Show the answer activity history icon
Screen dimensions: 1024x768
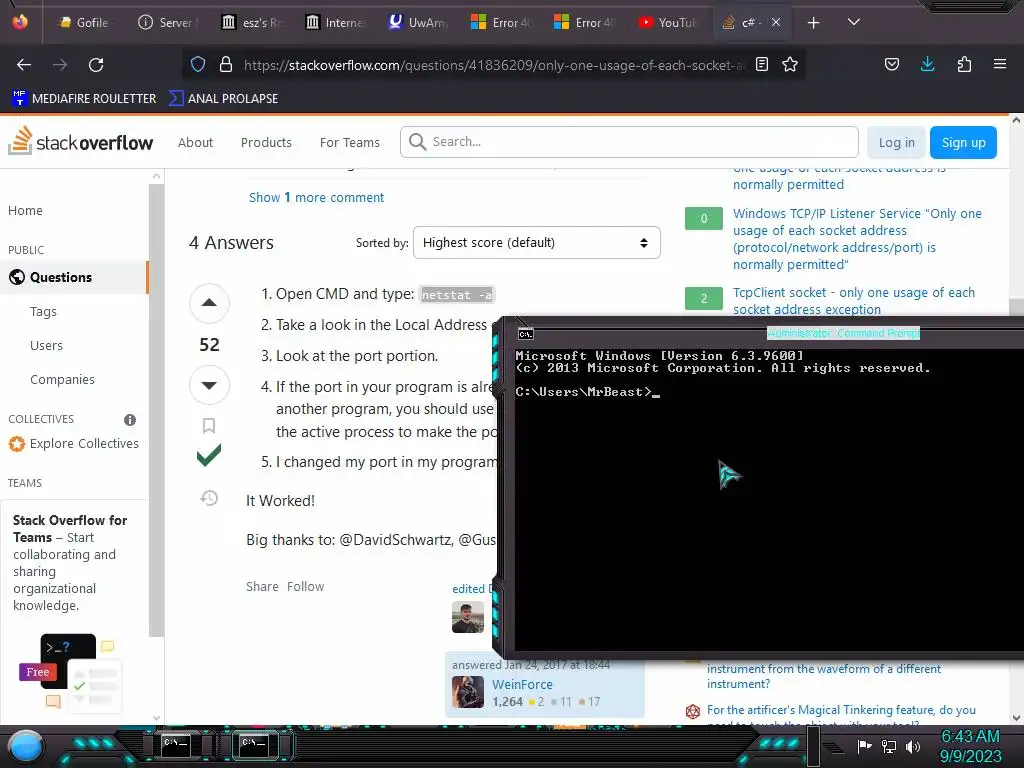click(209, 498)
